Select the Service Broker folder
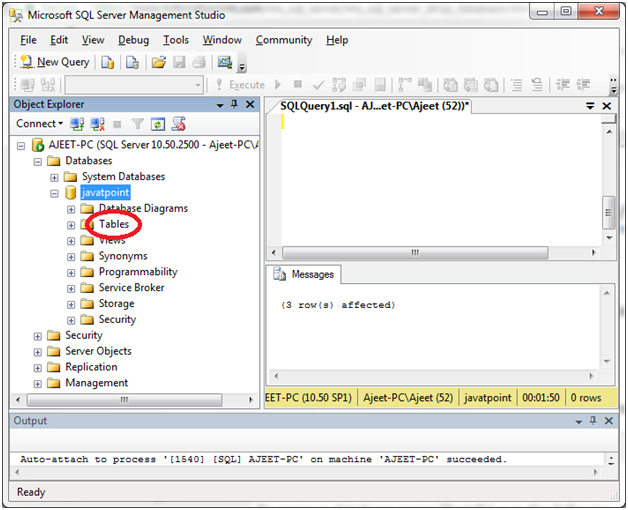Screen dimensions: 628x510 (x=131, y=288)
